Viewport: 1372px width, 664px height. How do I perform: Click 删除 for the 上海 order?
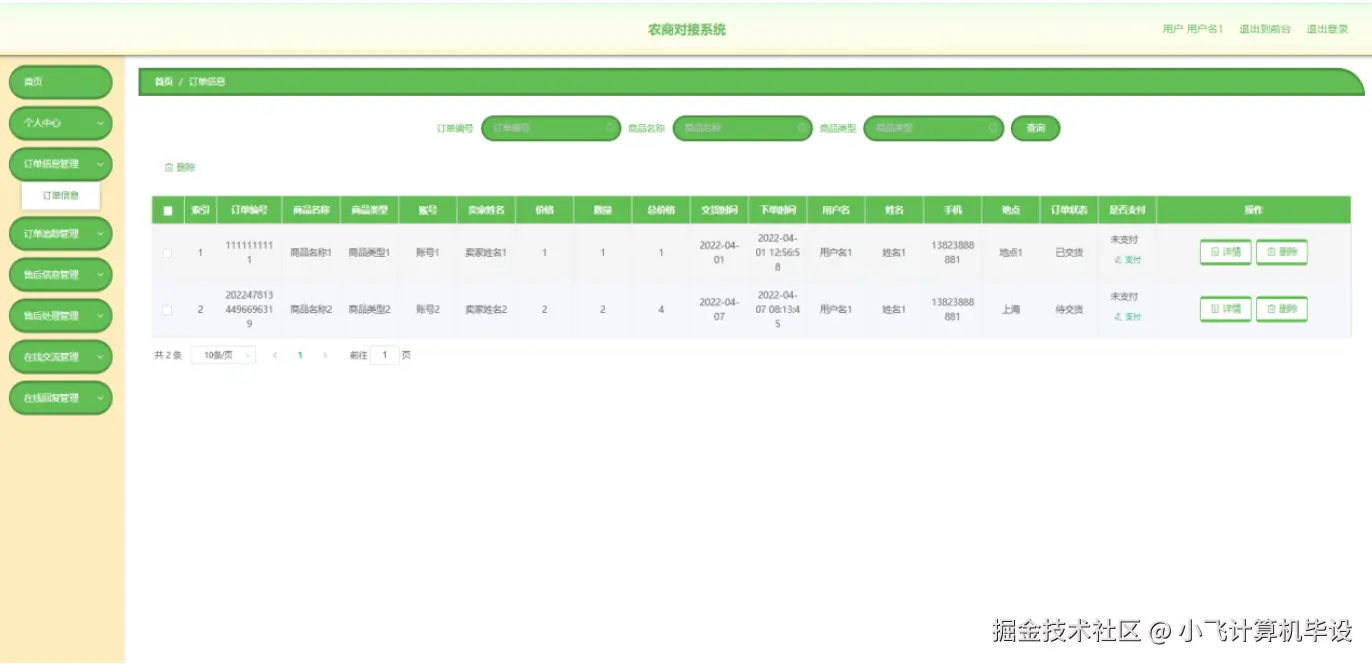(x=1281, y=310)
